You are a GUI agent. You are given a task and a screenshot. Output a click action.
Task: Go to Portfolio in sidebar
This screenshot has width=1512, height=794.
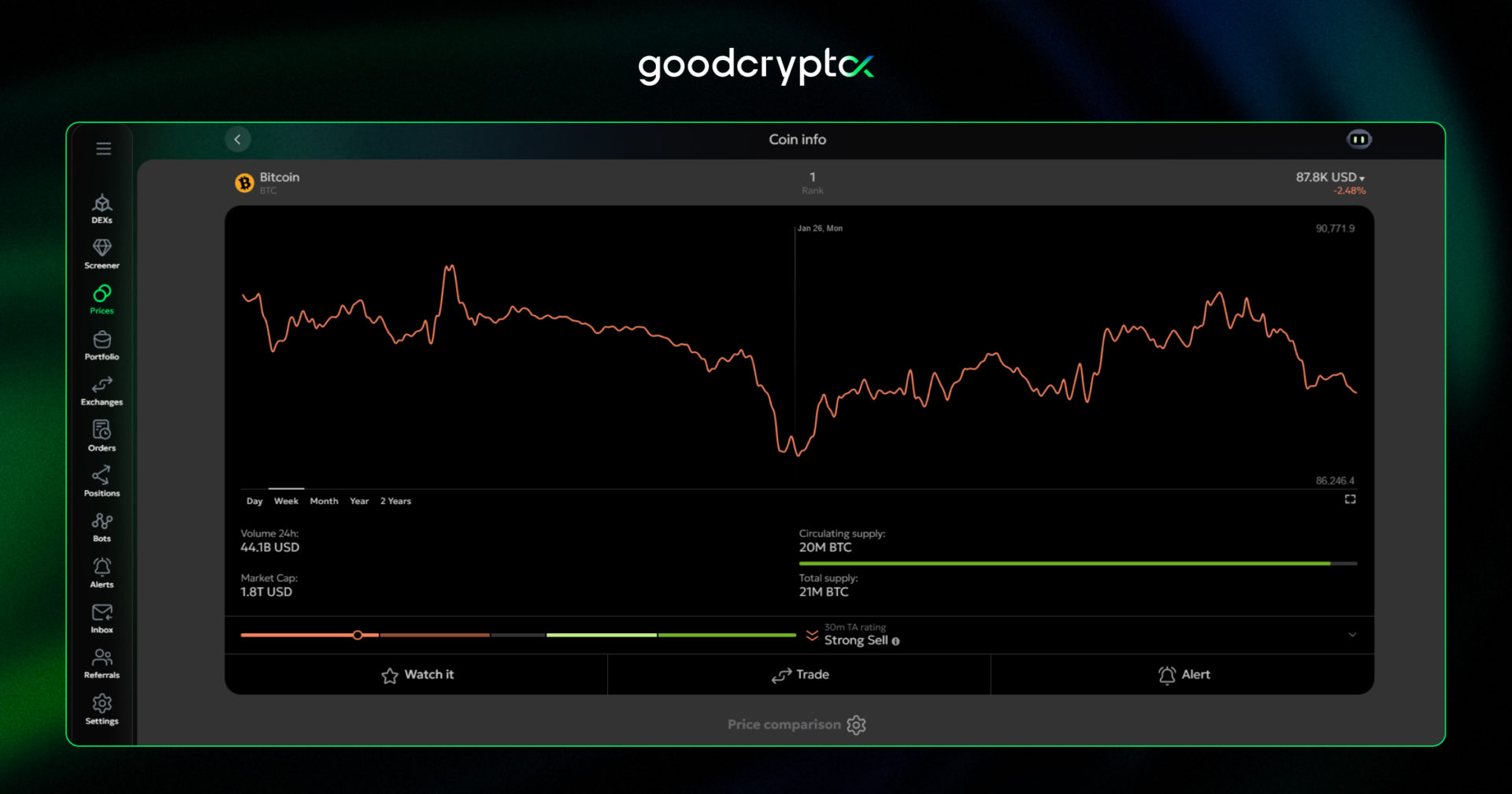click(102, 345)
